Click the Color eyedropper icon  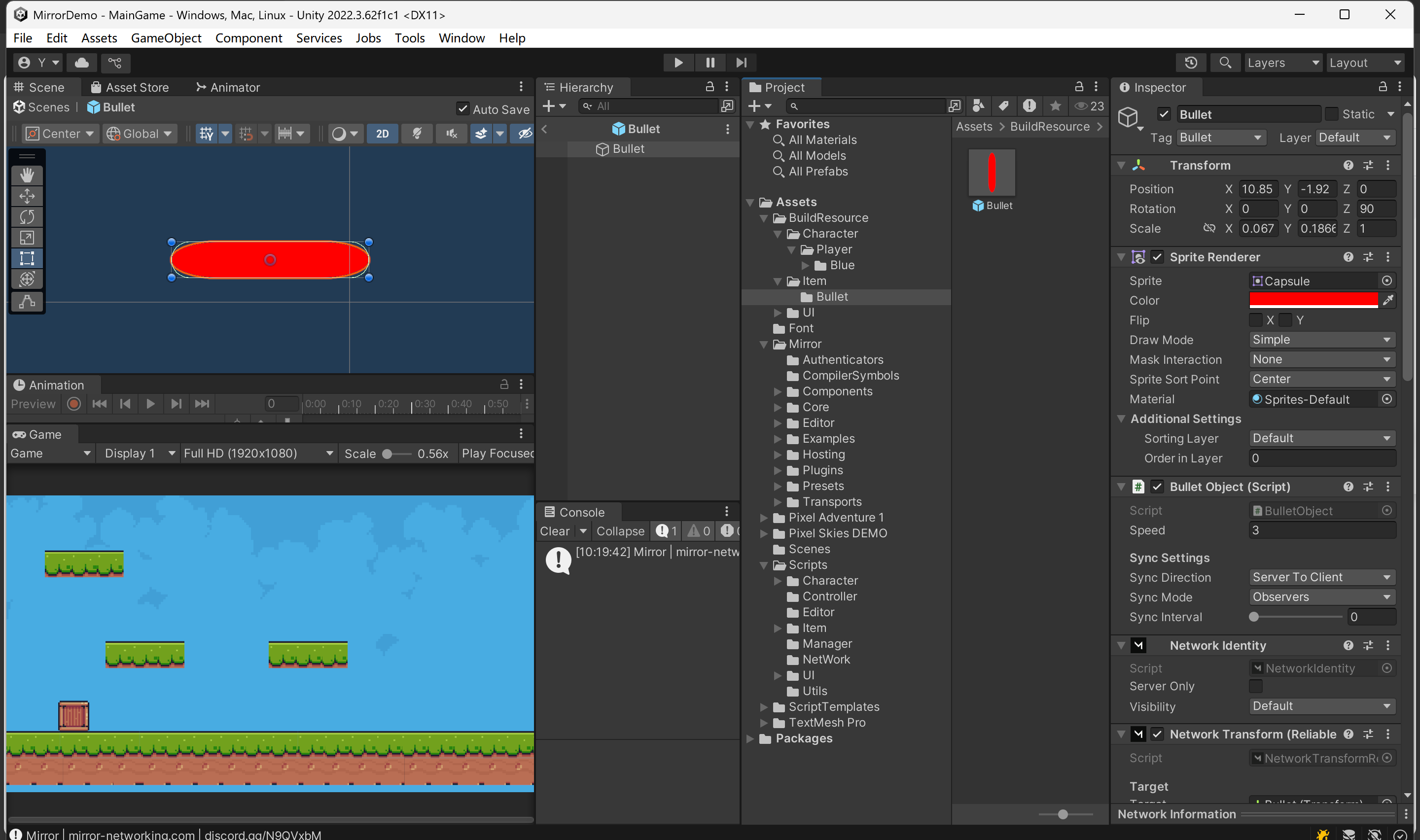(x=1388, y=301)
